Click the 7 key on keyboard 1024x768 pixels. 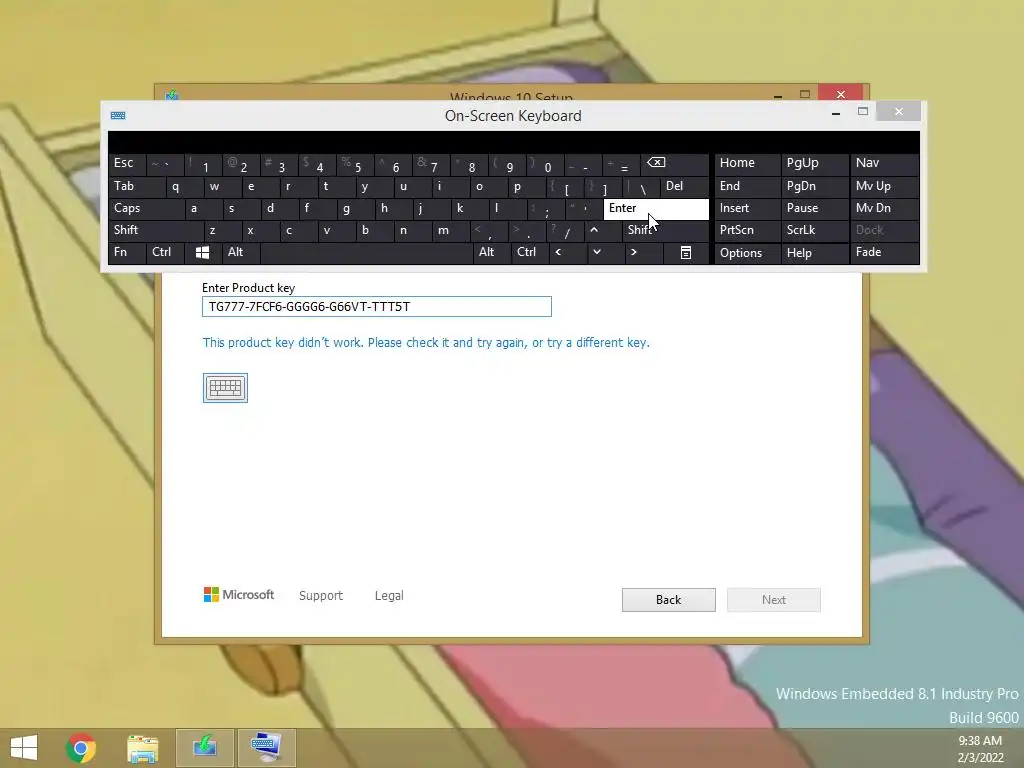[x=432, y=165]
